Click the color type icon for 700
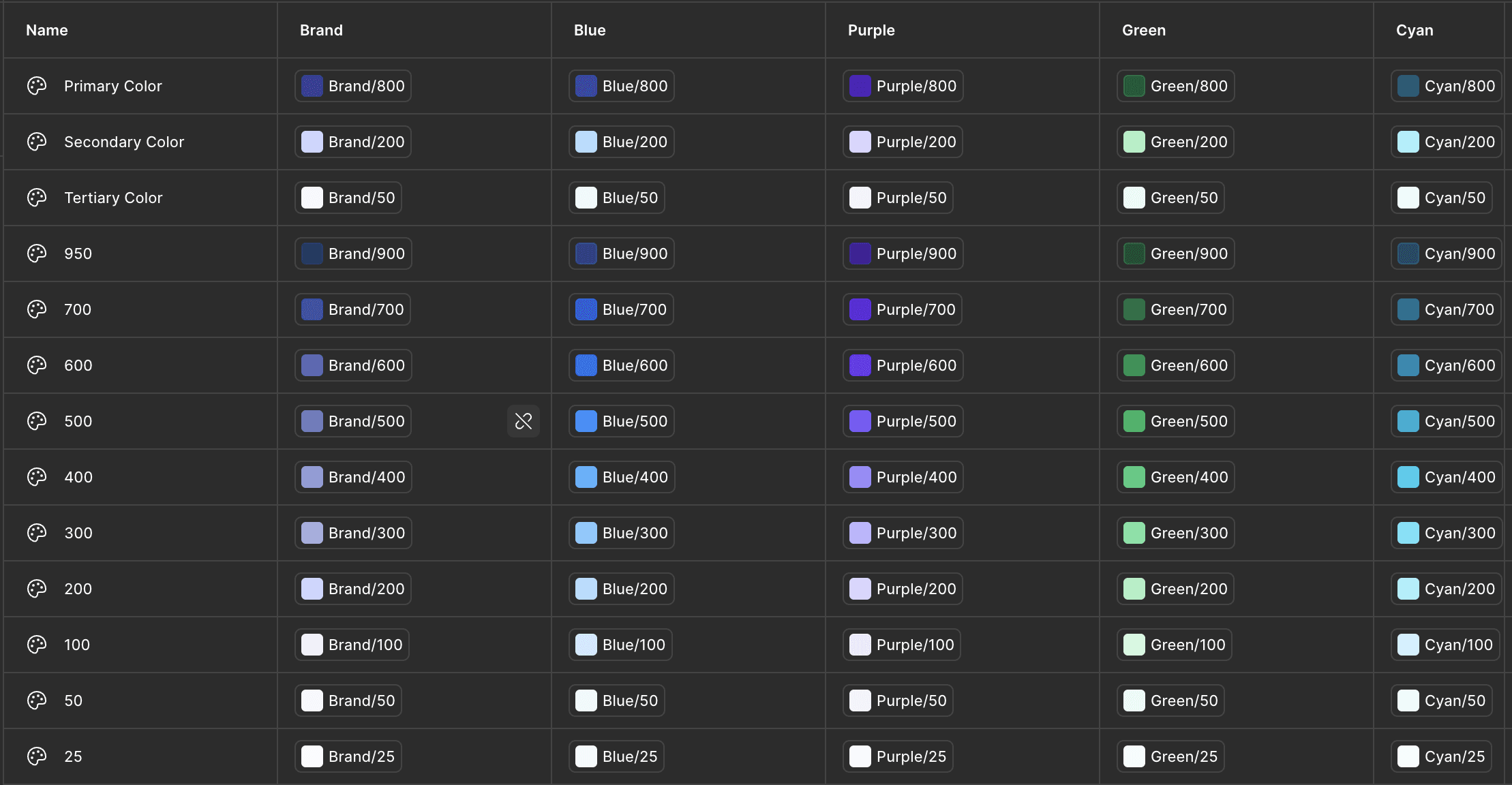Image resolution: width=1512 pixels, height=785 pixels. [x=37, y=309]
